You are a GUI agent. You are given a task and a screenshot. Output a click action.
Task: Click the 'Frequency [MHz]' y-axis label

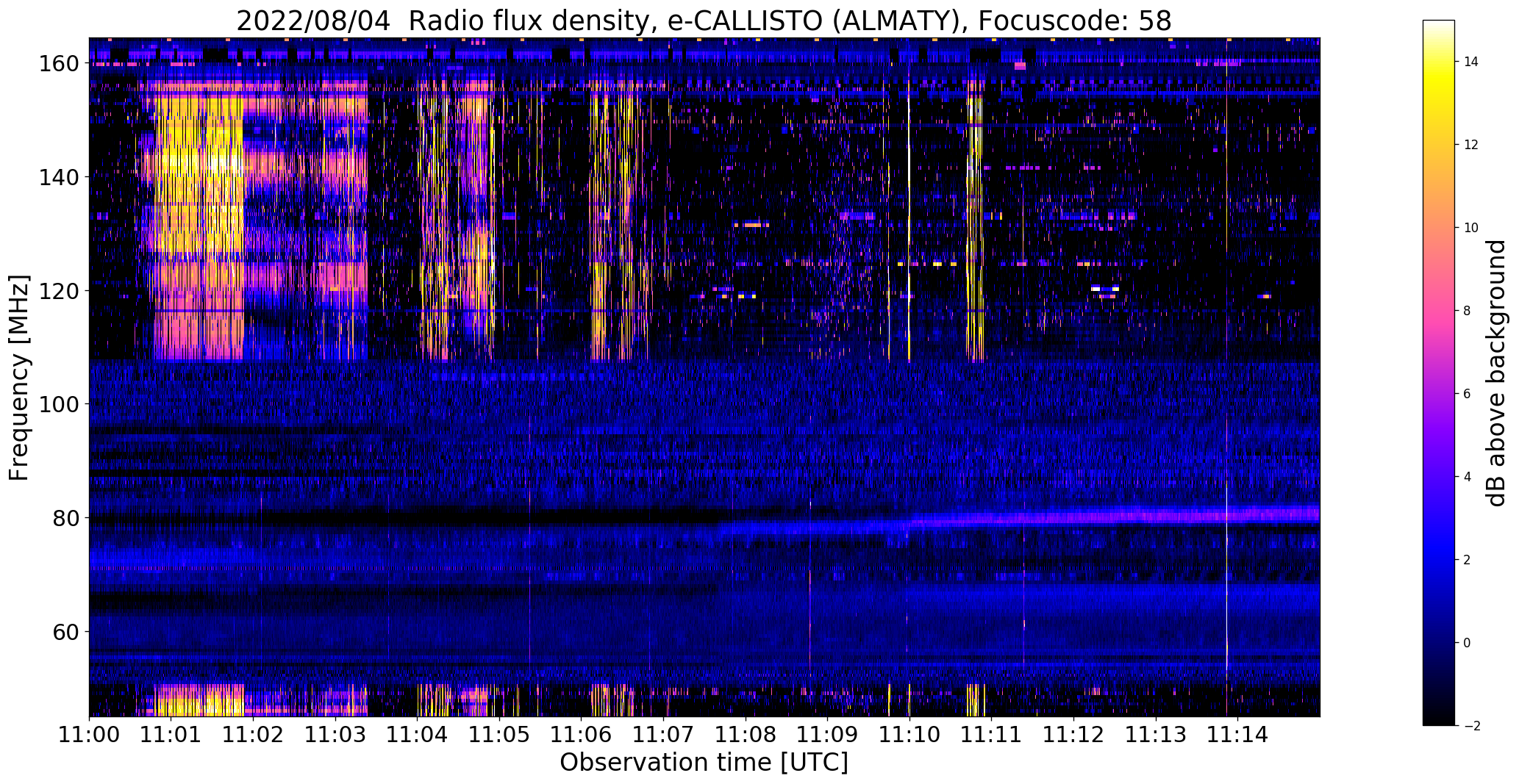pos(20,378)
